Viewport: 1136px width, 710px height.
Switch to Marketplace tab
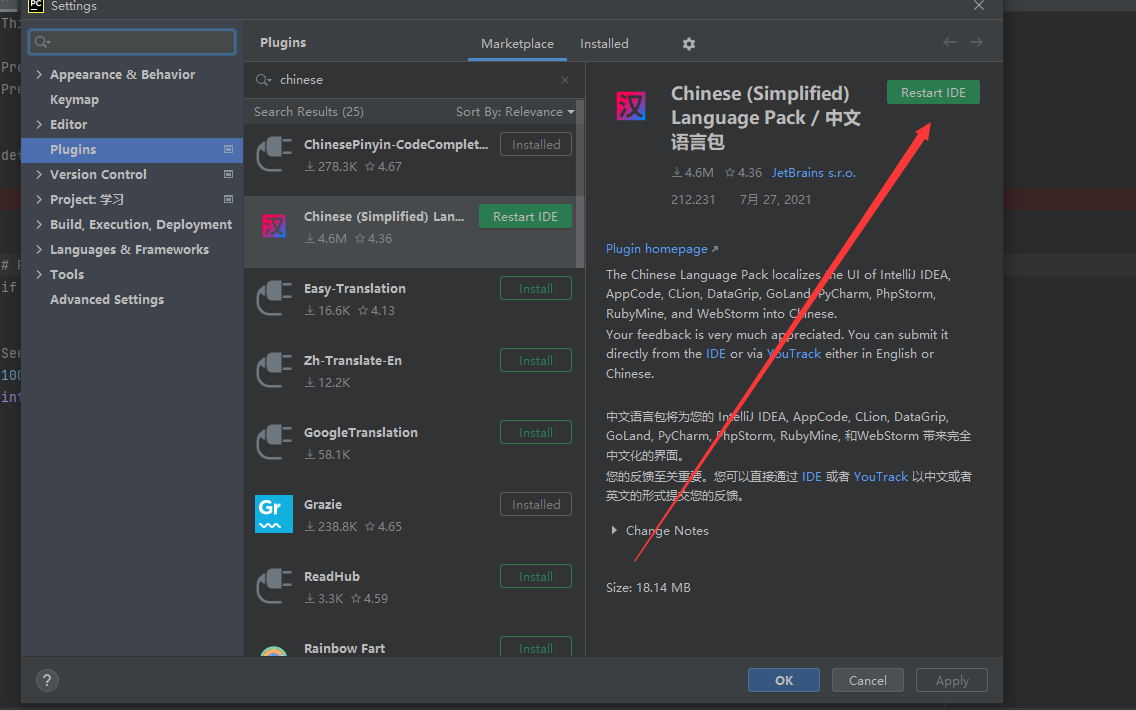click(517, 43)
